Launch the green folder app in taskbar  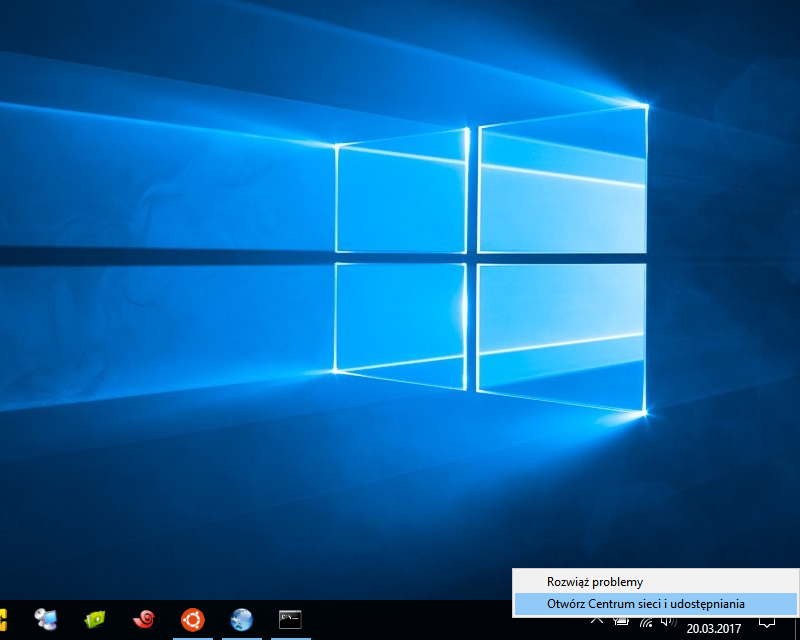95,620
